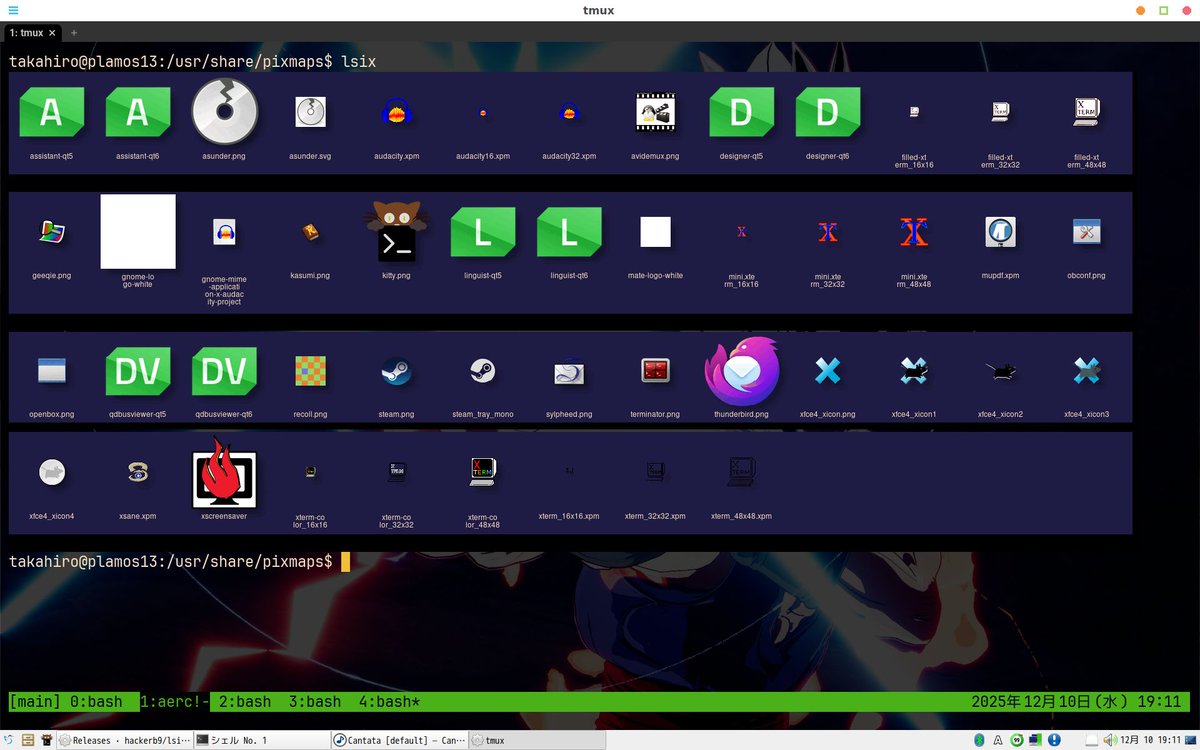The height and width of the screenshot is (750, 1200).
Task: Click the 'thunderbird.png' filename text
Action: tap(741, 414)
